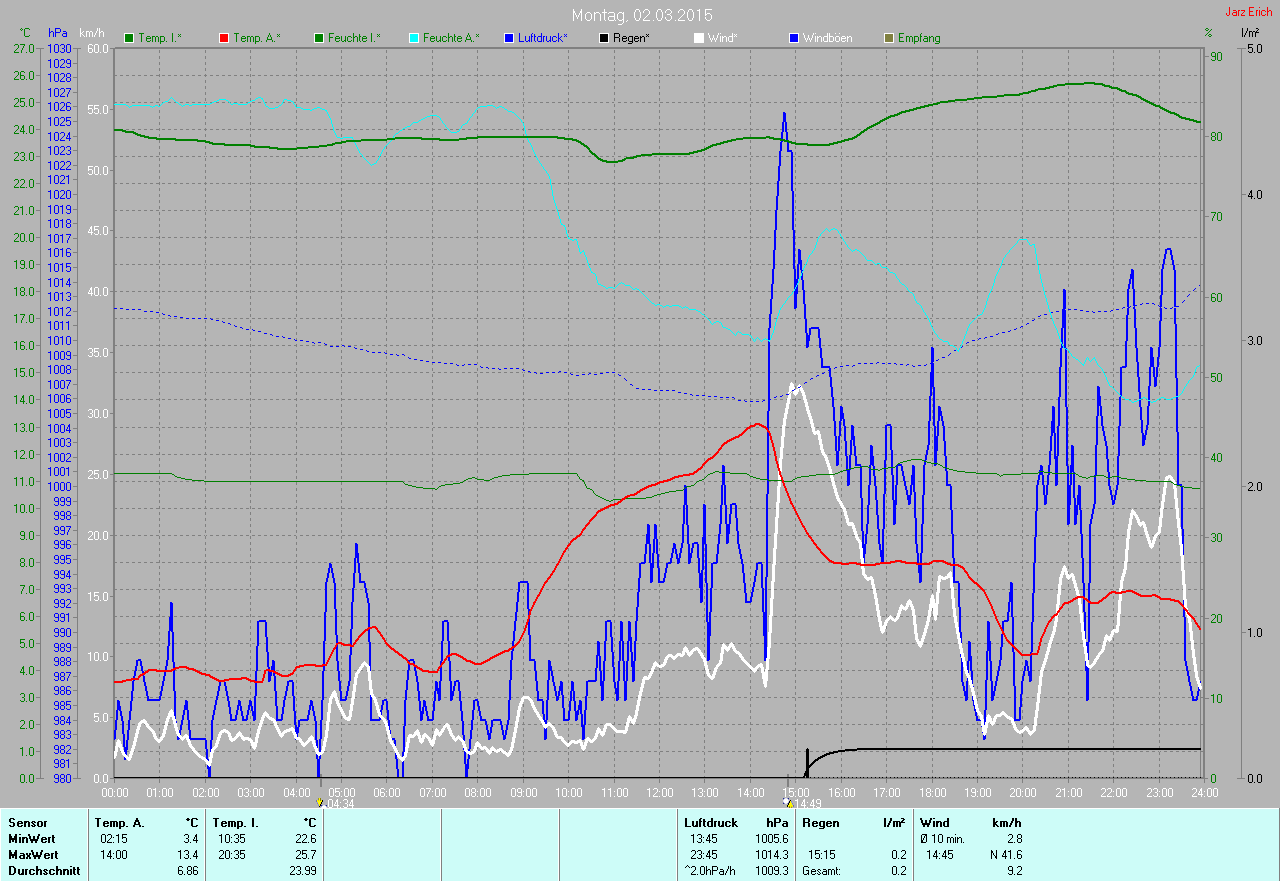The height and width of the screenshot is (881, 1280).
Task: Click the cyan Feuchte A. legend square
Action: pyautogui.click(x=413, y=38)
